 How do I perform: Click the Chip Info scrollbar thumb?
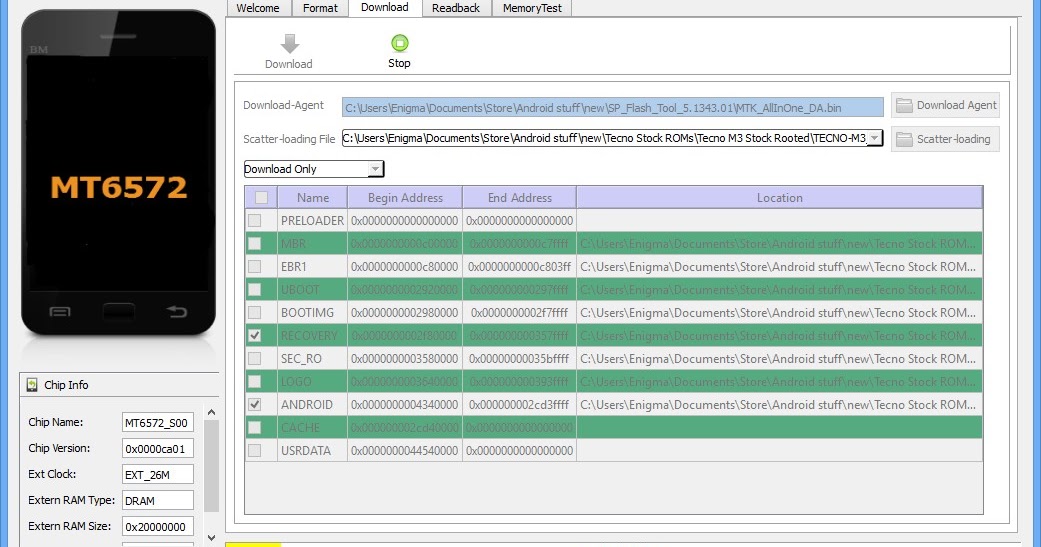[x=211, y=466]
